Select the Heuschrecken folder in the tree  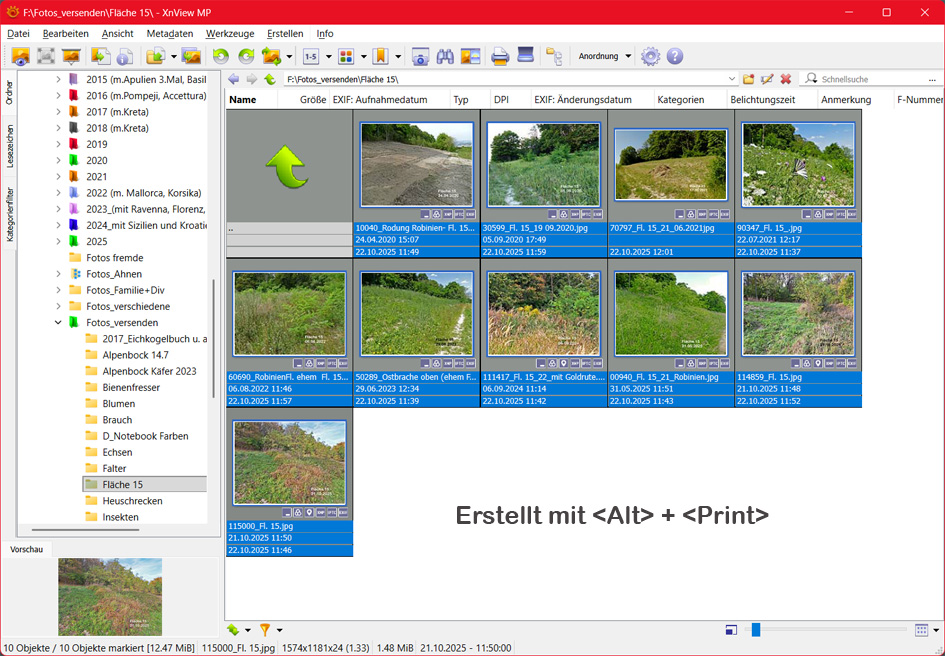(132, 501)
